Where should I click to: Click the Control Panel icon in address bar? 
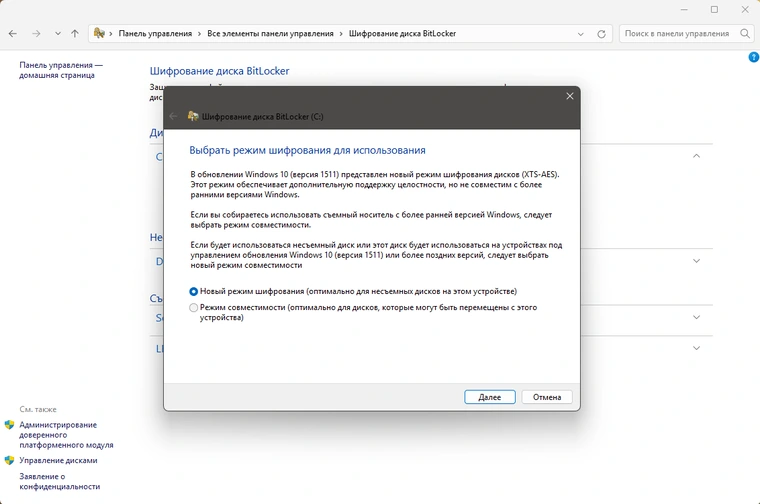100,33
